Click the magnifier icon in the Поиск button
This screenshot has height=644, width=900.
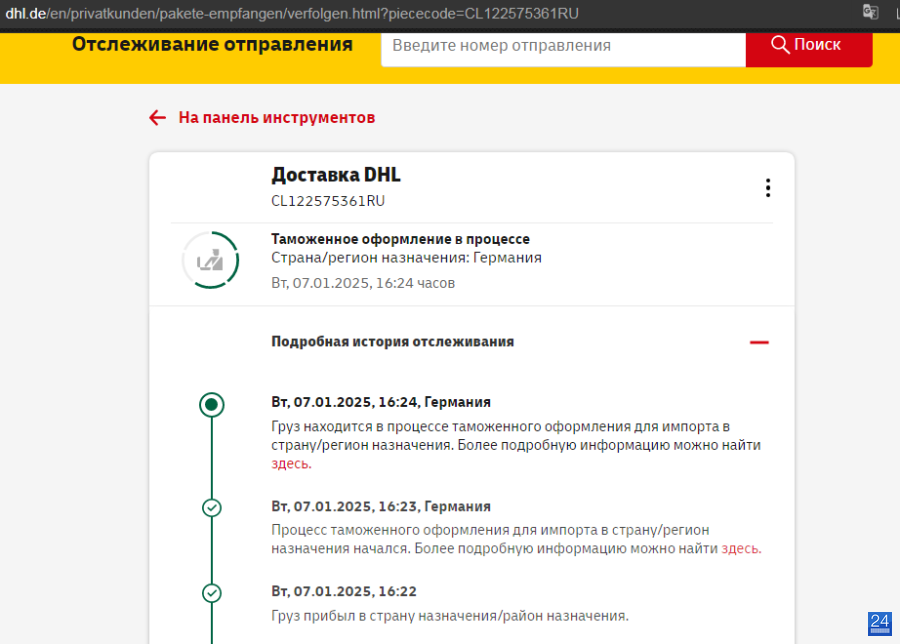point(780,44)
